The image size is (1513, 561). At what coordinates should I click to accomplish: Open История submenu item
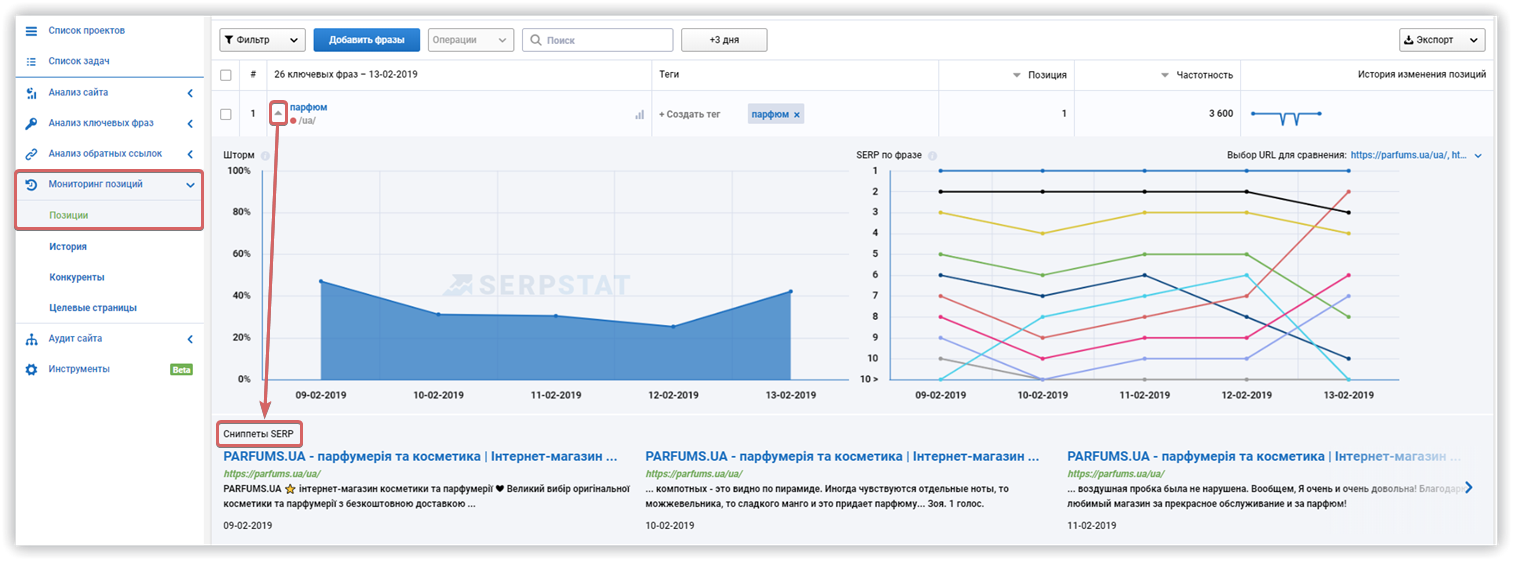click(68, 246)
